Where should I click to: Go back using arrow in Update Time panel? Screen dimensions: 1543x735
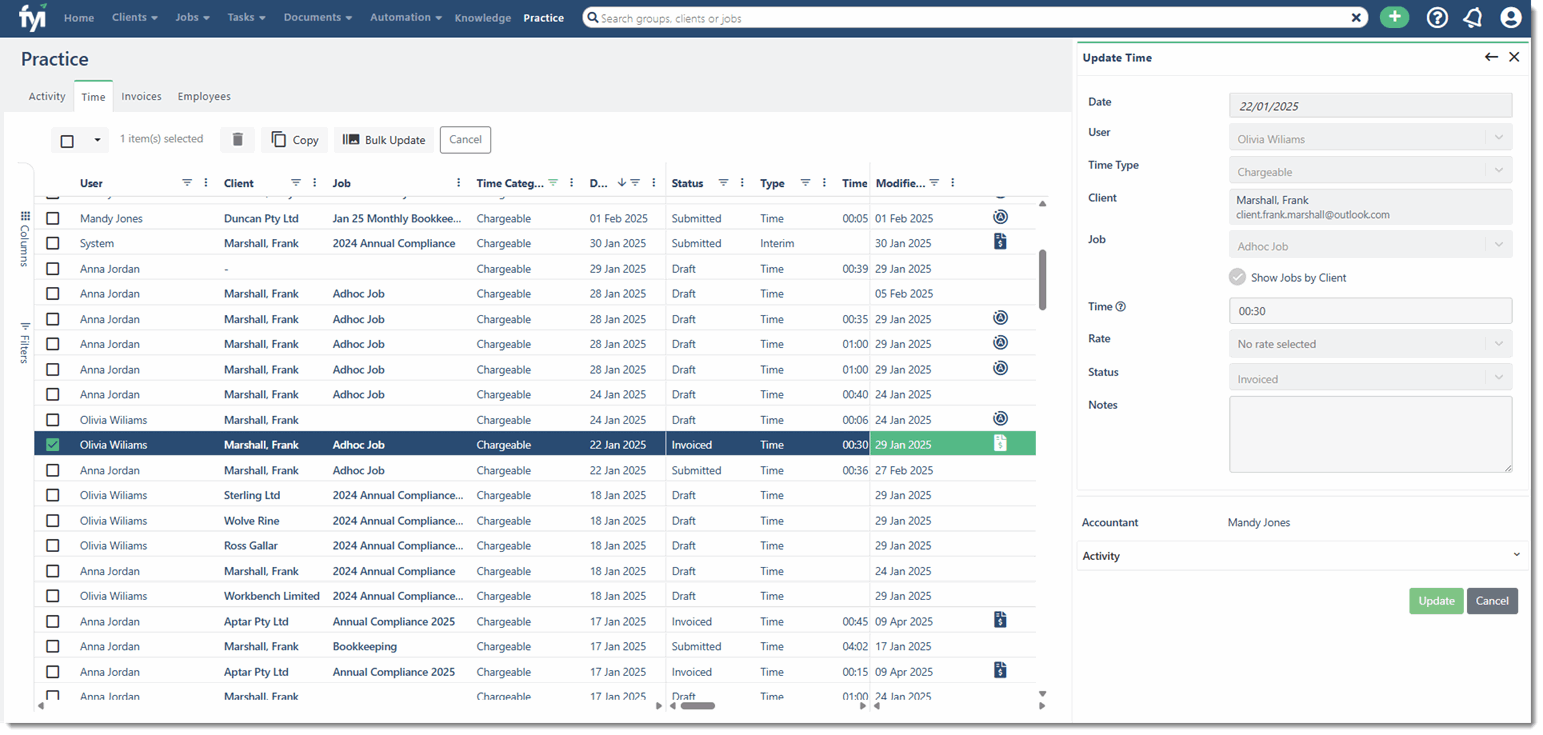coord(1491,57)
